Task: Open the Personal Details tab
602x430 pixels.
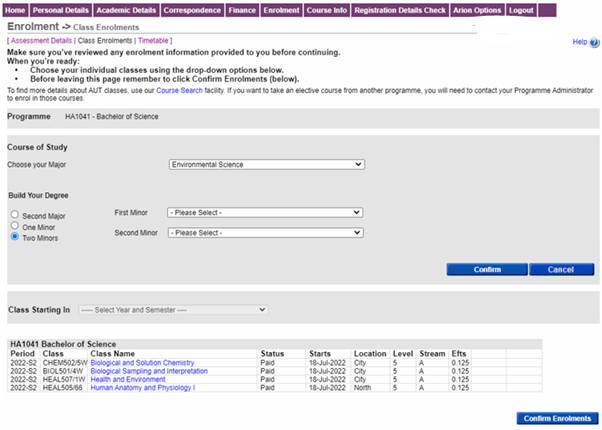Action: point(61,9)
